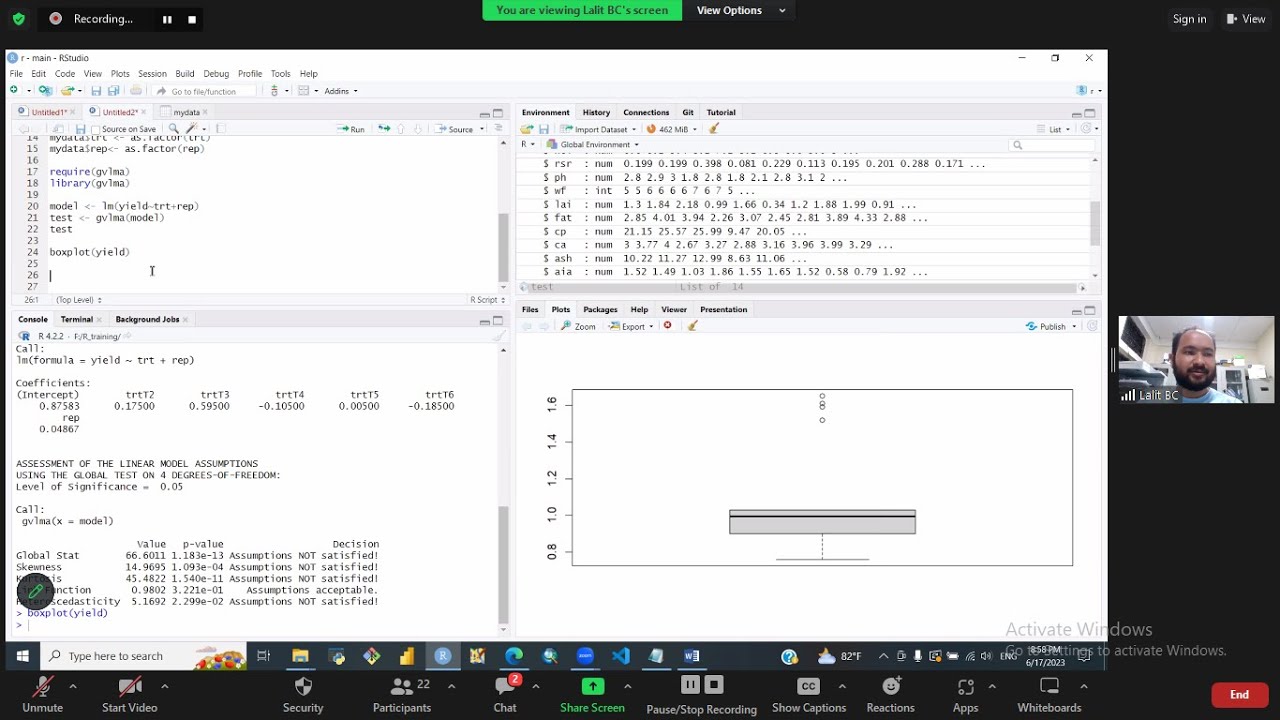Click the code tools magic wand icon
Image resolution: width=1280 pixels, height=720 pixels.
coord(191,129)
